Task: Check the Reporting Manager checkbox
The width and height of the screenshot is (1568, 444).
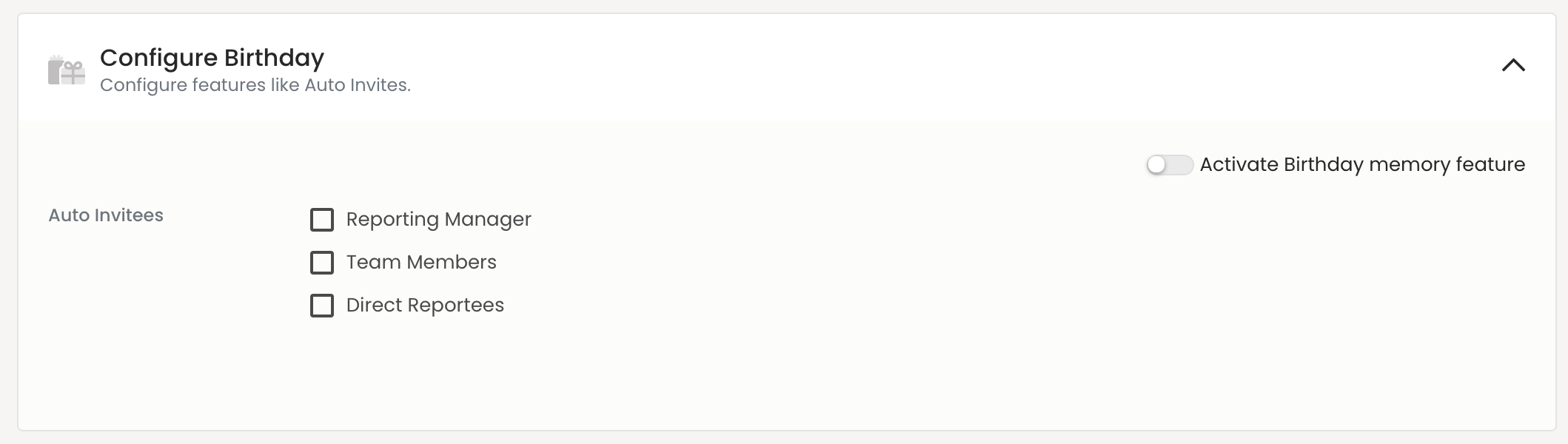Action: coord(322,220)
